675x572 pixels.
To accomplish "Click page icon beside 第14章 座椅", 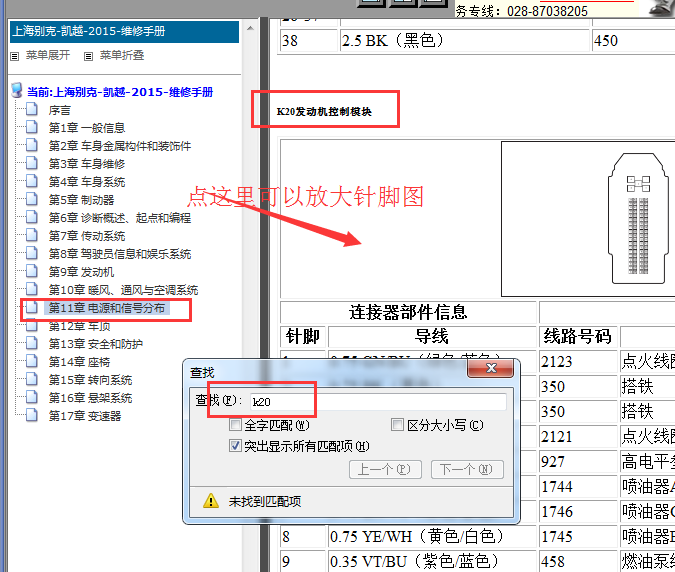I will tap(31, 362).
